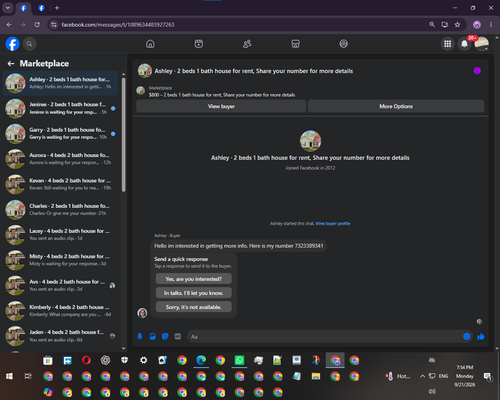The width and height of the screenshot is (500, 400).
Task: Click the browser back arrow
Action: [x=9, y=25]
